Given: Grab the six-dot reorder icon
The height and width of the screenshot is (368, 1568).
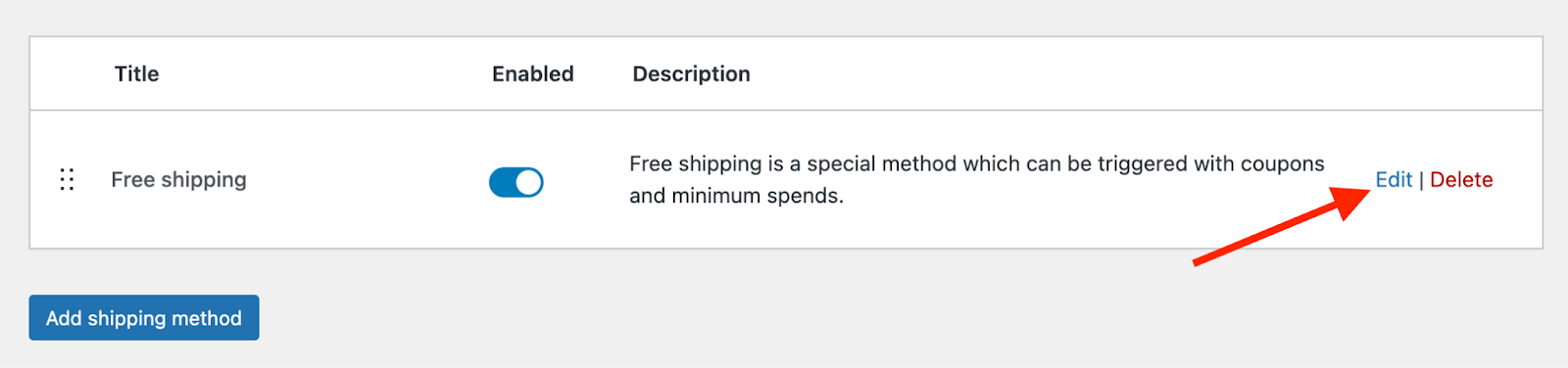Looking at the screenshot, I should [67, 180].
